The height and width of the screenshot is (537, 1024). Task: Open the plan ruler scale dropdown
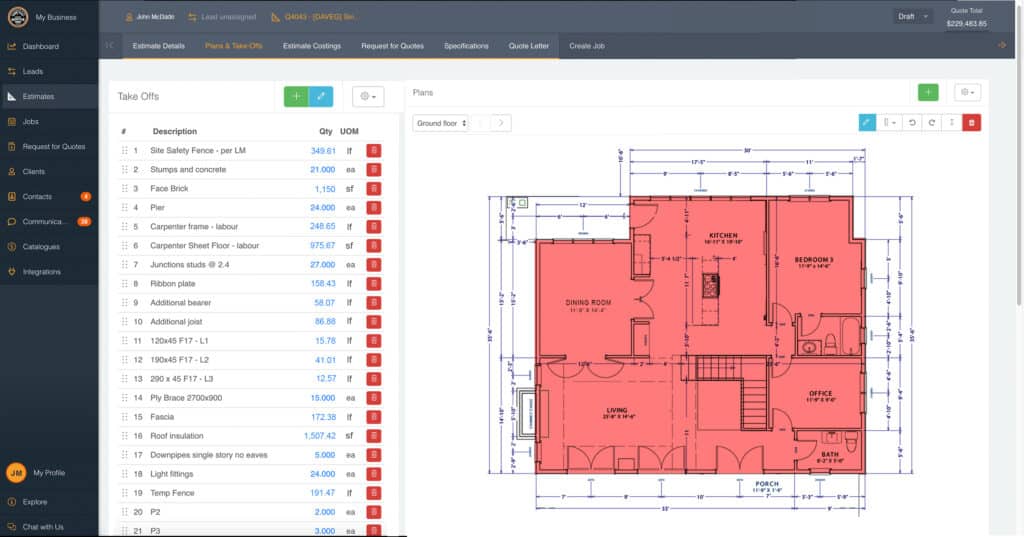pyautogui.click(x=889, y=122)
